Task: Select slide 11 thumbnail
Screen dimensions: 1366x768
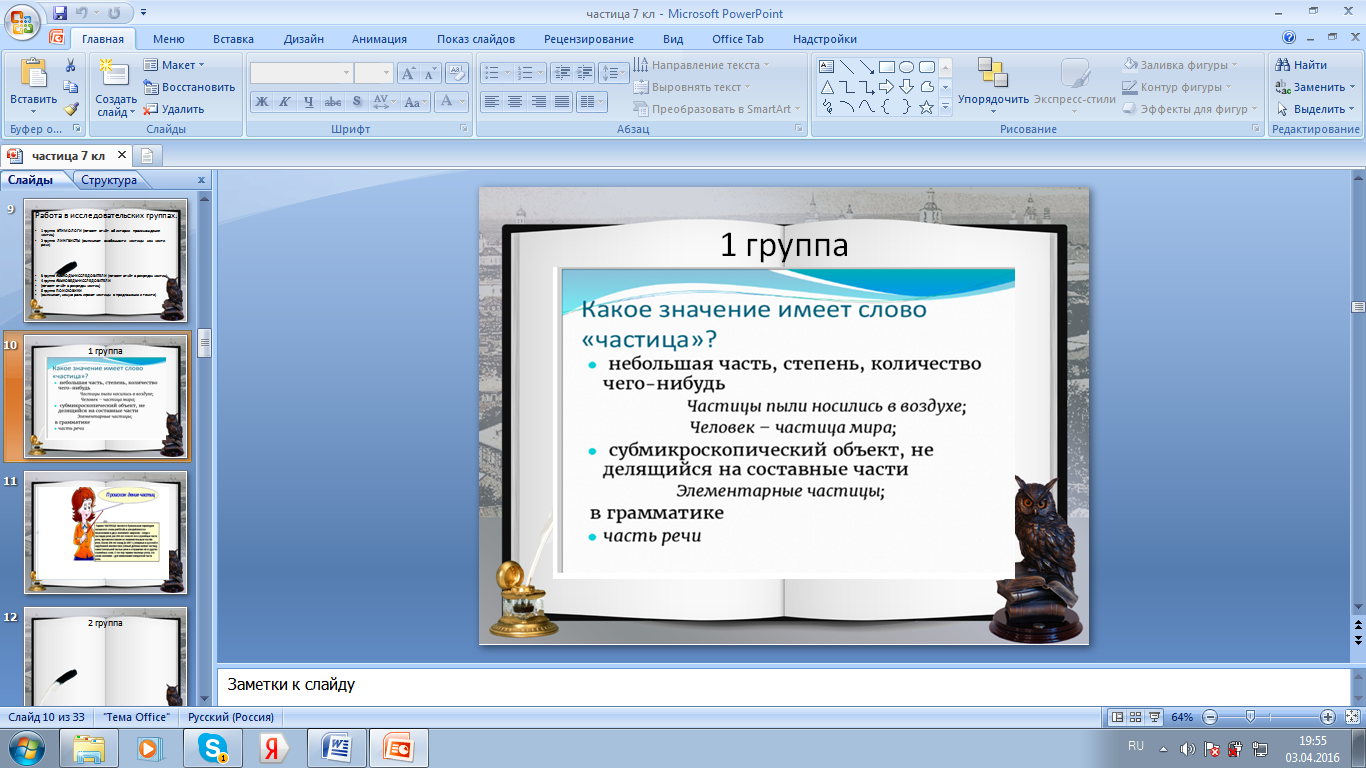Action: 105,532
